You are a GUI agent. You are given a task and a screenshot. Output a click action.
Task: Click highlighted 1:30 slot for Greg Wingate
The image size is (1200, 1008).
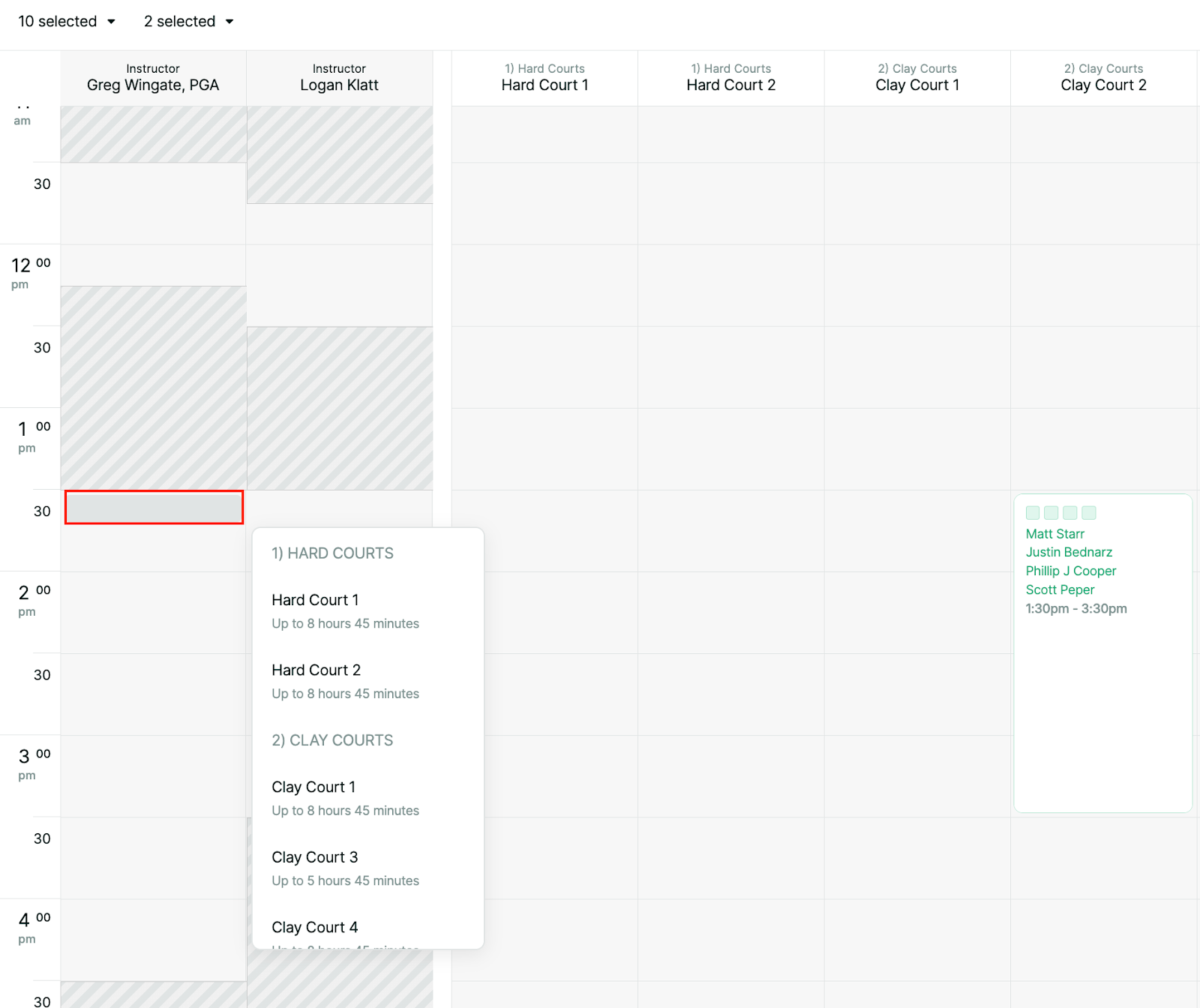tap(154, 508)
